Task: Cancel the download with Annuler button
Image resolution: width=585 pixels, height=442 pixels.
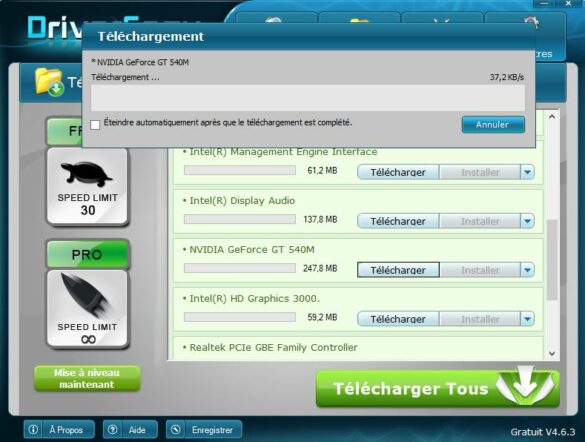Action: tap(493, 125)
